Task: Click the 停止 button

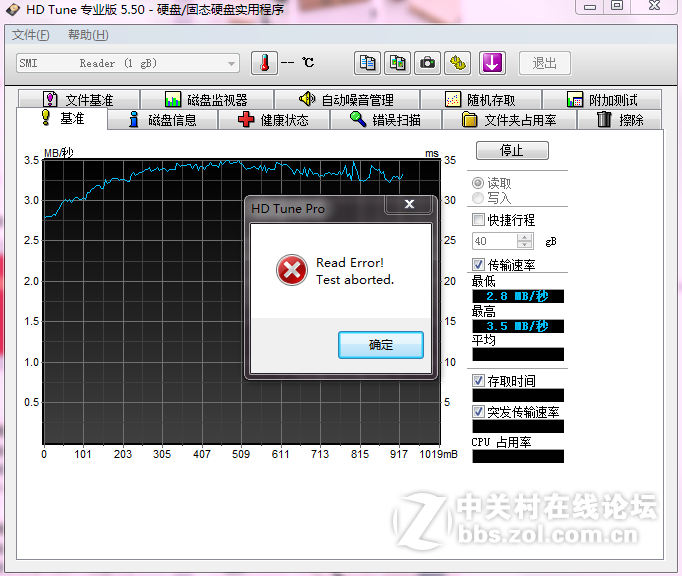Action: [x=512, y=151]
